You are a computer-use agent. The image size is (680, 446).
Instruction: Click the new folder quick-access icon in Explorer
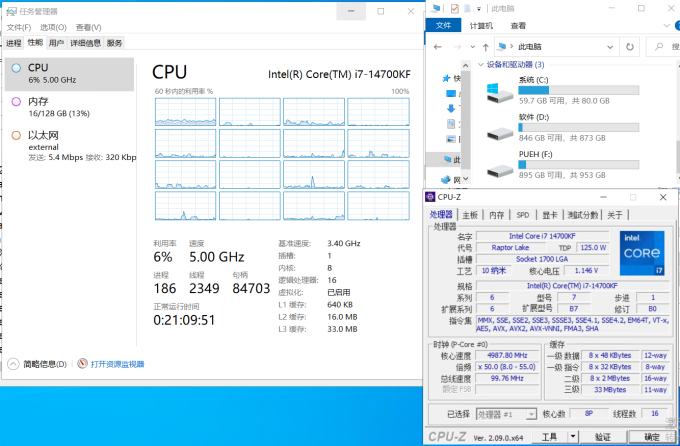468,8
